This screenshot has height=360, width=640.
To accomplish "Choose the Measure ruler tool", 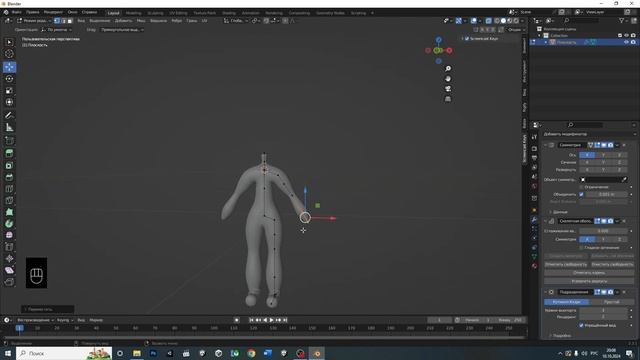I will click(9, 128).
